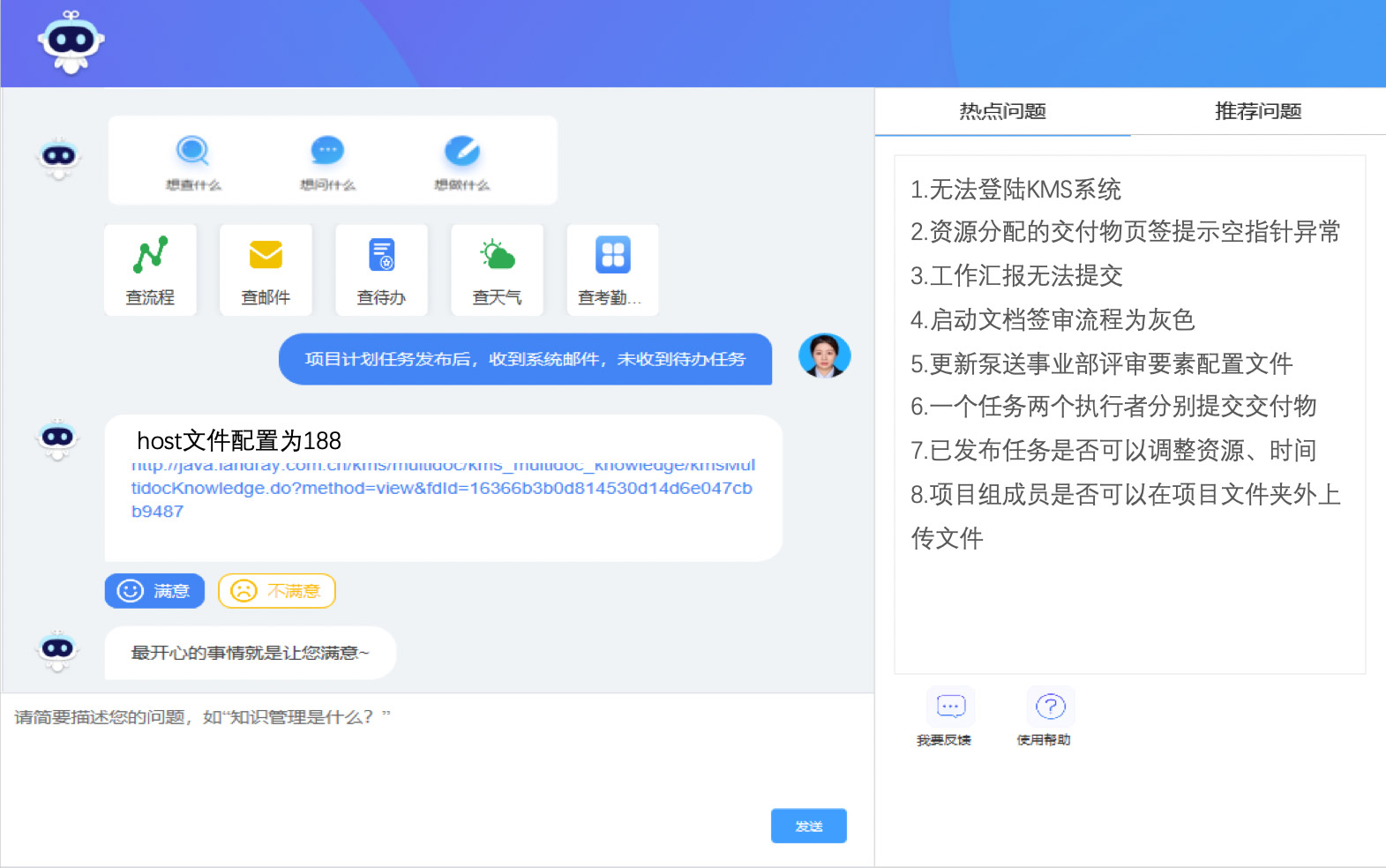Screen dimensions: 1386x868
Task: Mark the answer as 不满意
Action: (x=276, y=591)
